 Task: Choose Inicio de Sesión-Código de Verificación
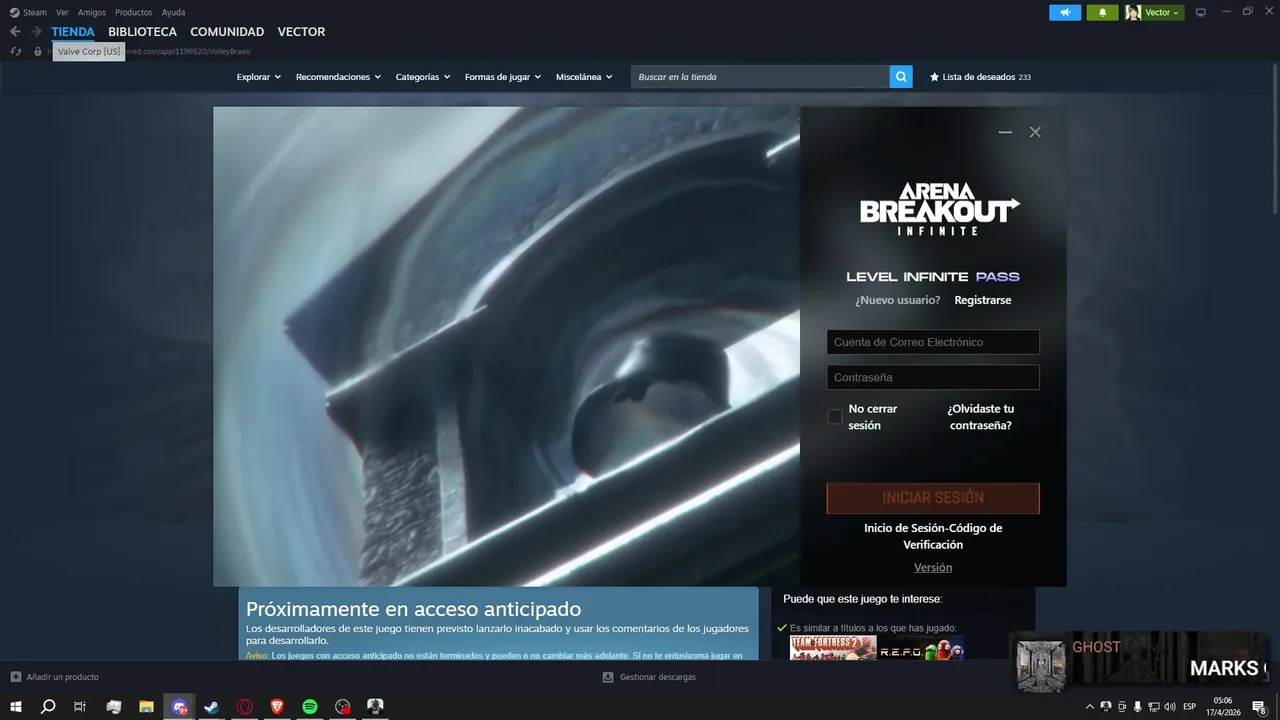point(933,536)
